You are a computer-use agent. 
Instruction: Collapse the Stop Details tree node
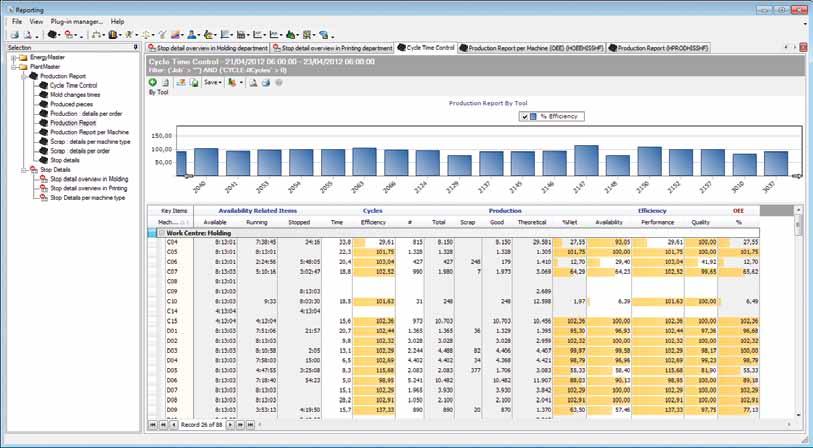coord(23,170)
